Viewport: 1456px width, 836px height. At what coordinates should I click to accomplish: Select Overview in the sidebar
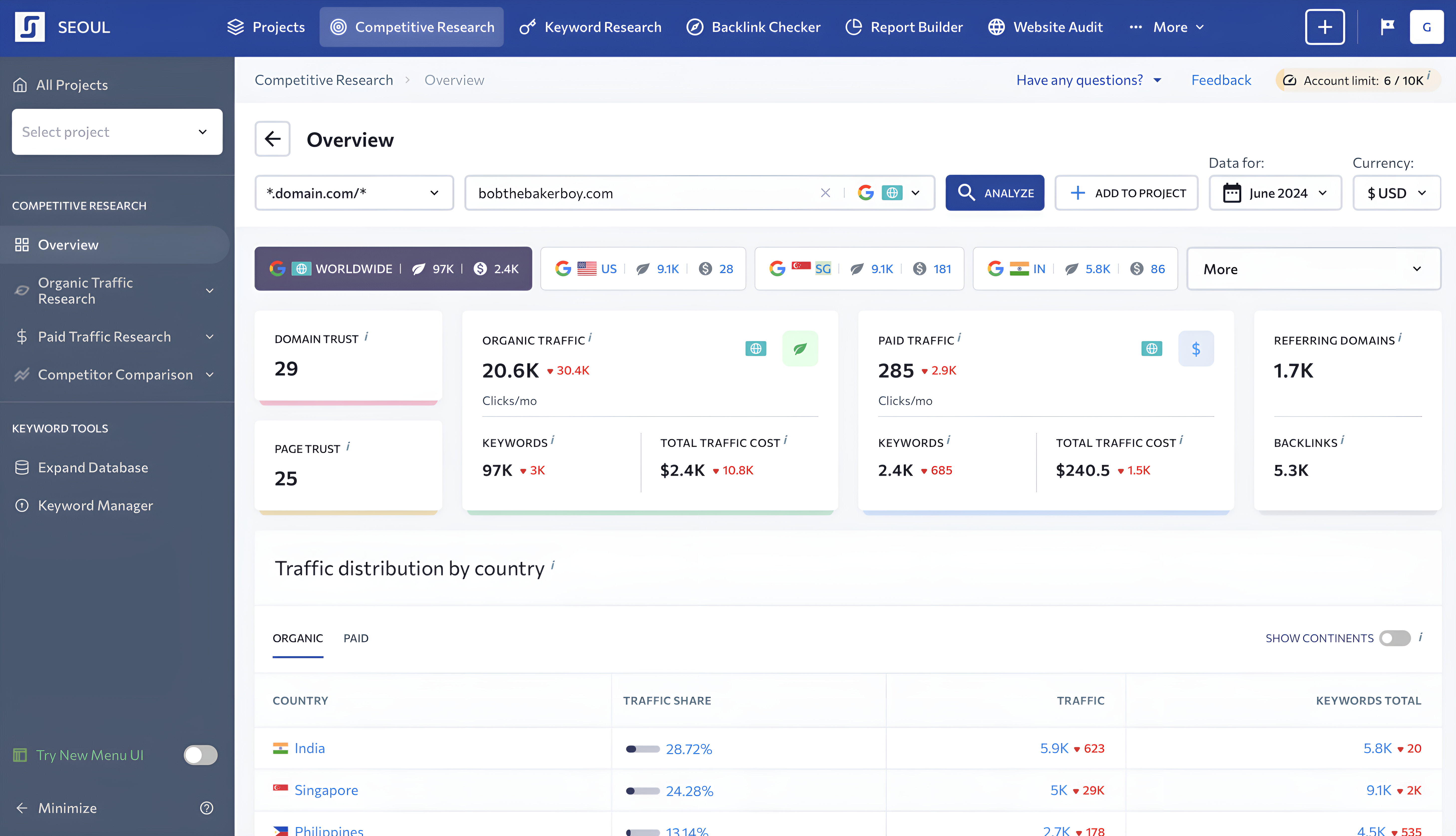click(x=115, y=245)
